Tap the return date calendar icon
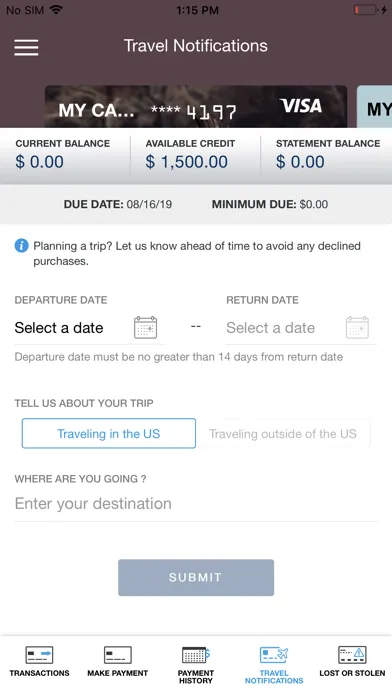 (x=357, y=328)
